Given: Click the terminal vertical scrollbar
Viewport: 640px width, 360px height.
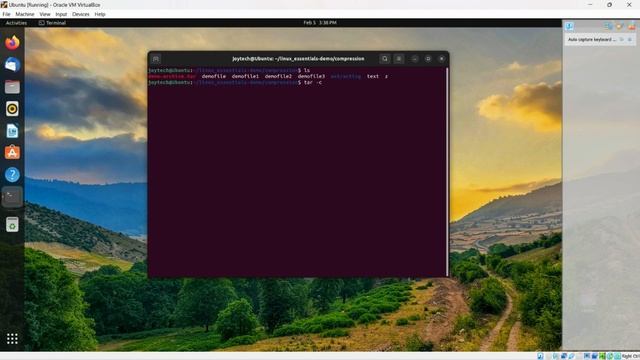Looking at the screenshot, I should pyautogui.click(x=447, y=171).
